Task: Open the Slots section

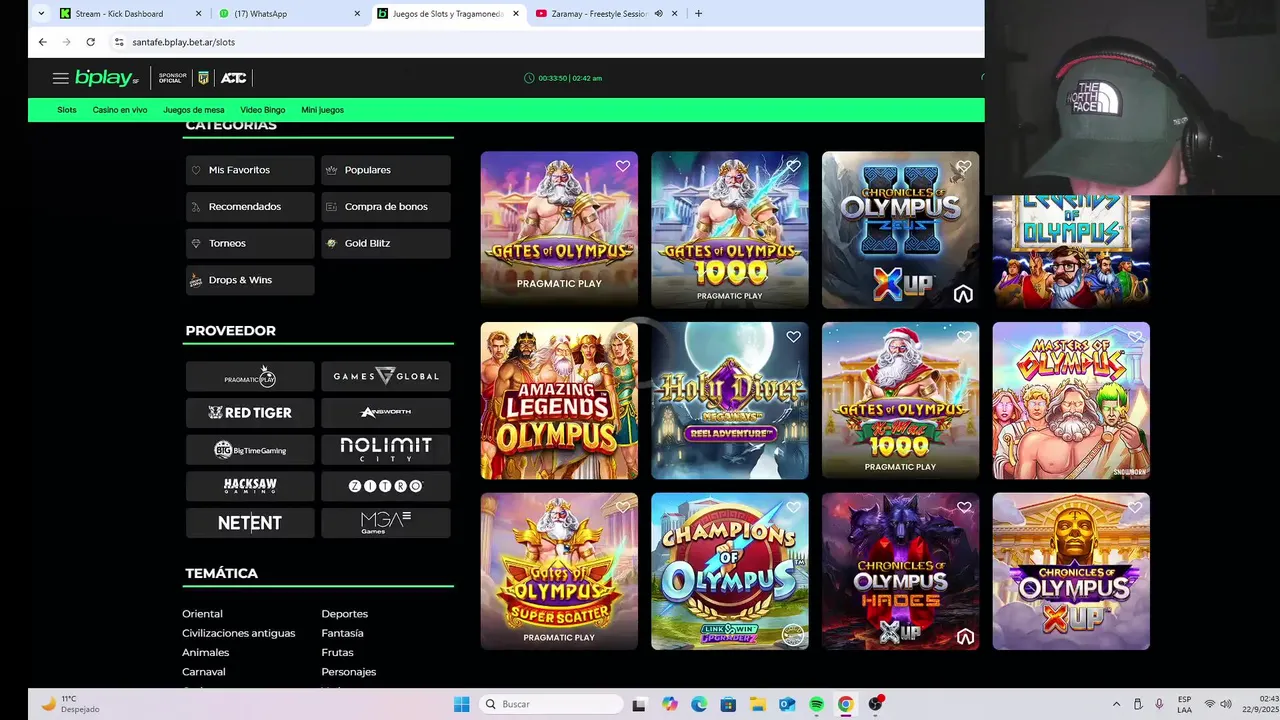Action: [67, 110]
